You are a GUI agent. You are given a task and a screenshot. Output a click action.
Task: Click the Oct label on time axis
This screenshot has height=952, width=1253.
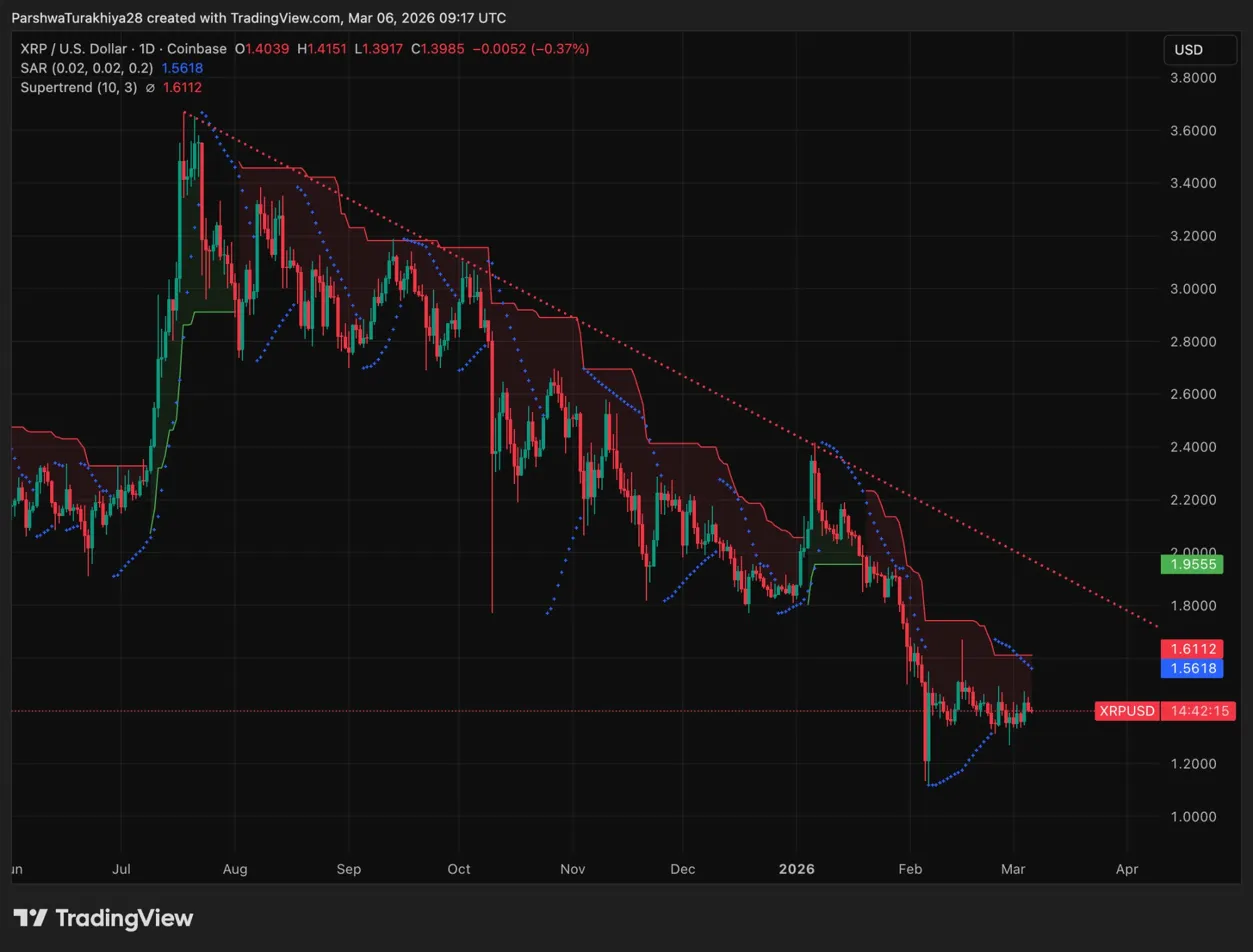coord(459,869)
